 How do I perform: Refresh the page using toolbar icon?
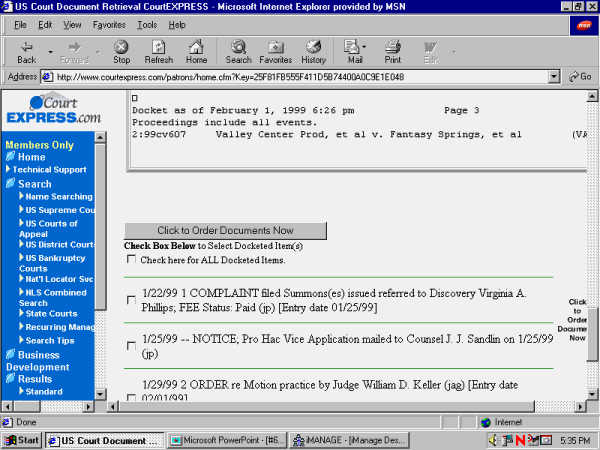(x=158, y=51)
